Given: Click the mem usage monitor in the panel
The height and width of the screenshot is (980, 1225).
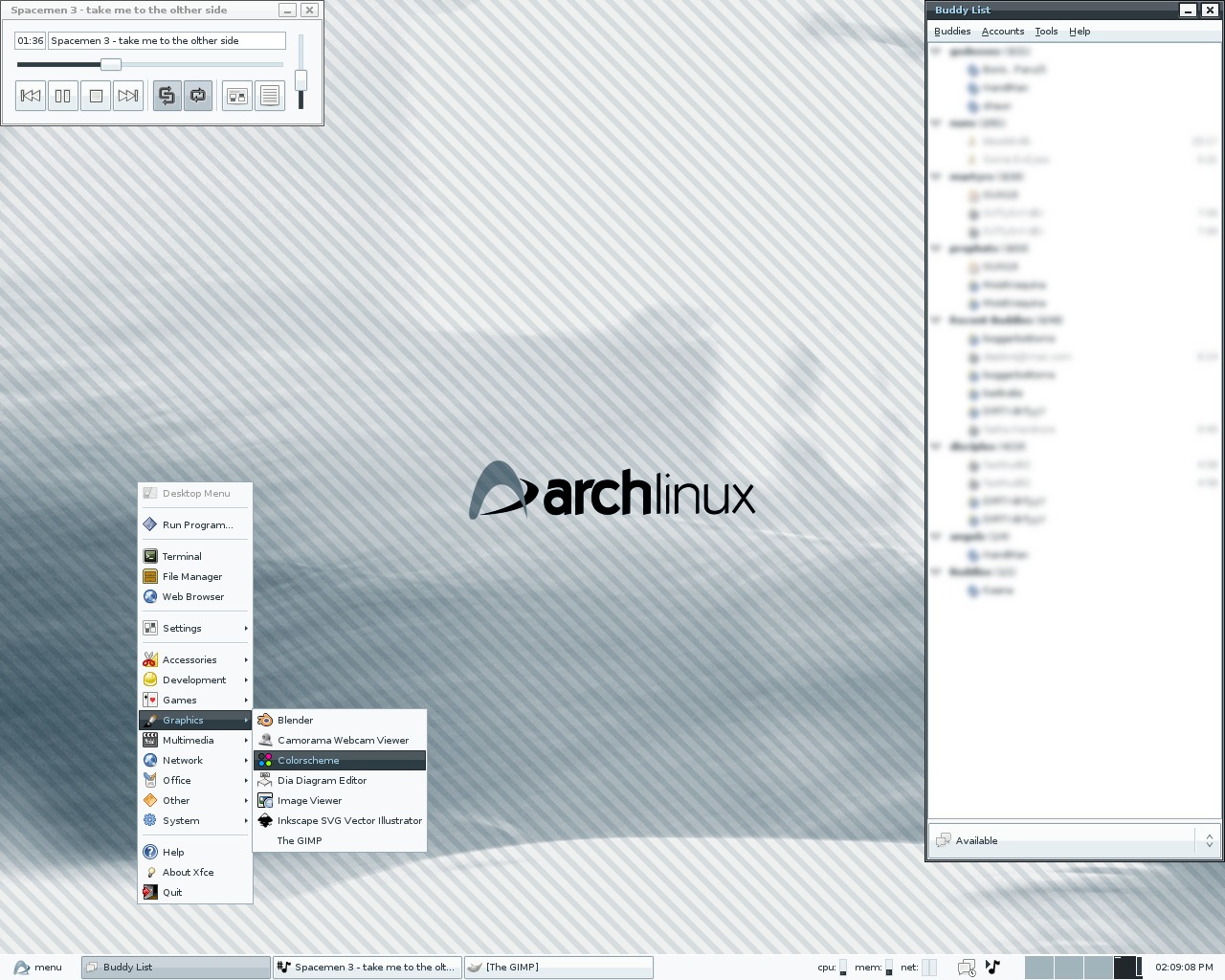Looking at the screenshot, I should [889, 967].
